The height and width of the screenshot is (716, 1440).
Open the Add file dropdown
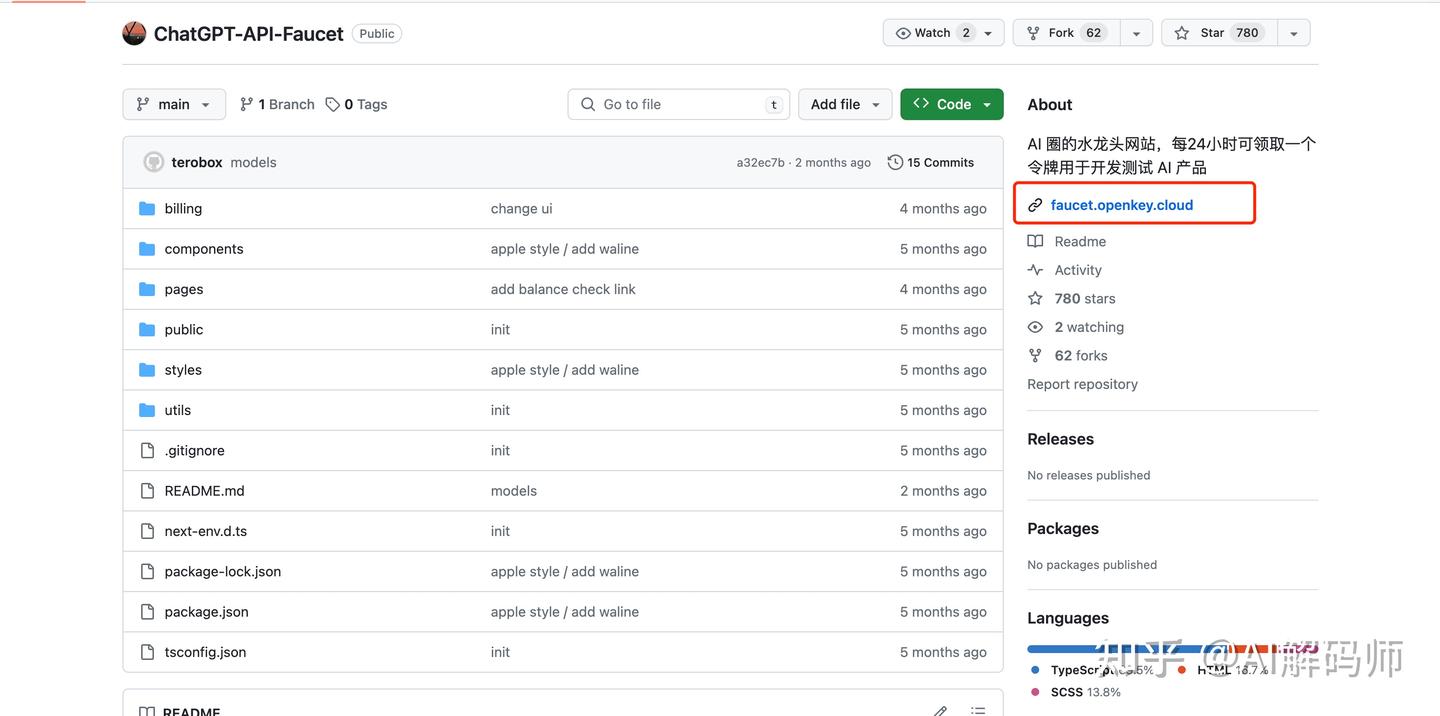point(845,104)
